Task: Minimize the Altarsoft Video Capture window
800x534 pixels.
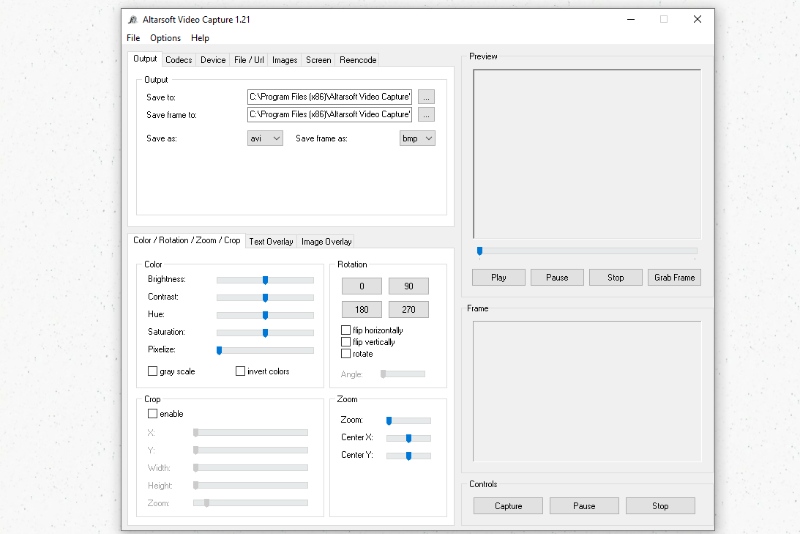Action: pyautogui.click(x=631, y=19)
